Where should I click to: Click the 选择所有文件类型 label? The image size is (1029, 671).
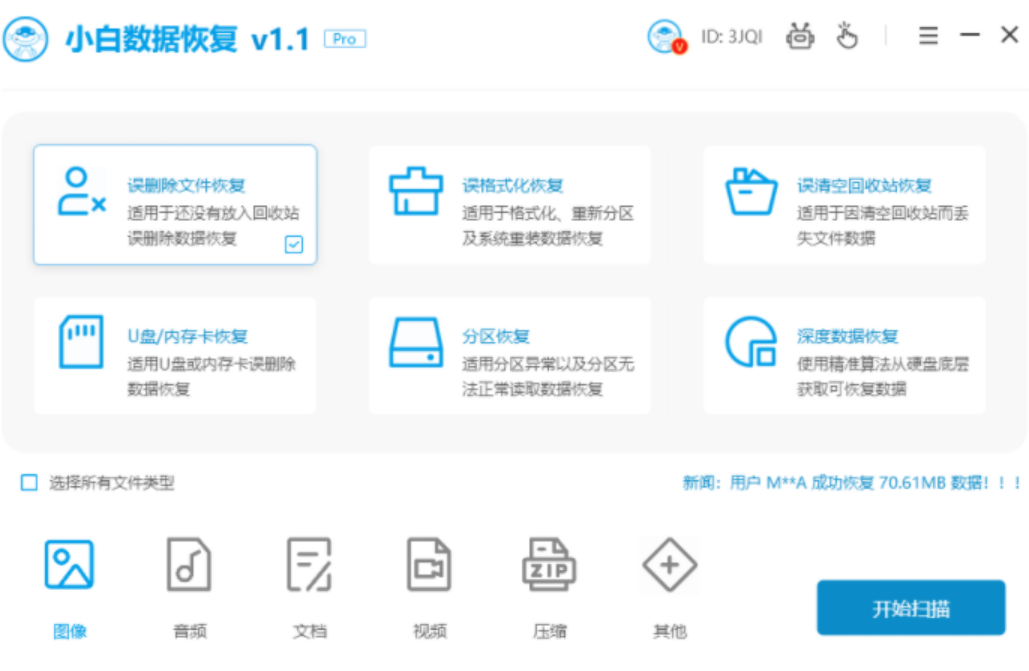click(112, 483)
